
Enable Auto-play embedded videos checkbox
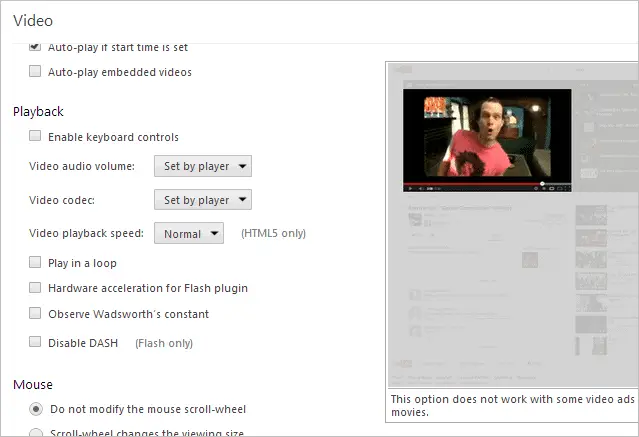(x=35, y=71)
